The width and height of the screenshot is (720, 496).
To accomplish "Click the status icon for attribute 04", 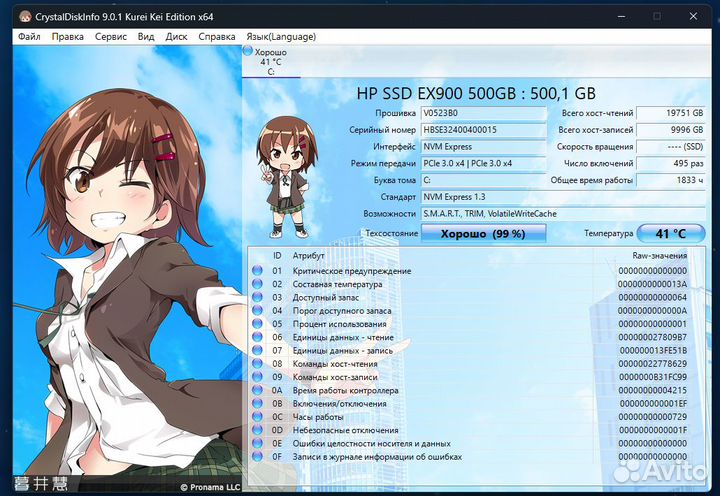I will pos(257,310).
